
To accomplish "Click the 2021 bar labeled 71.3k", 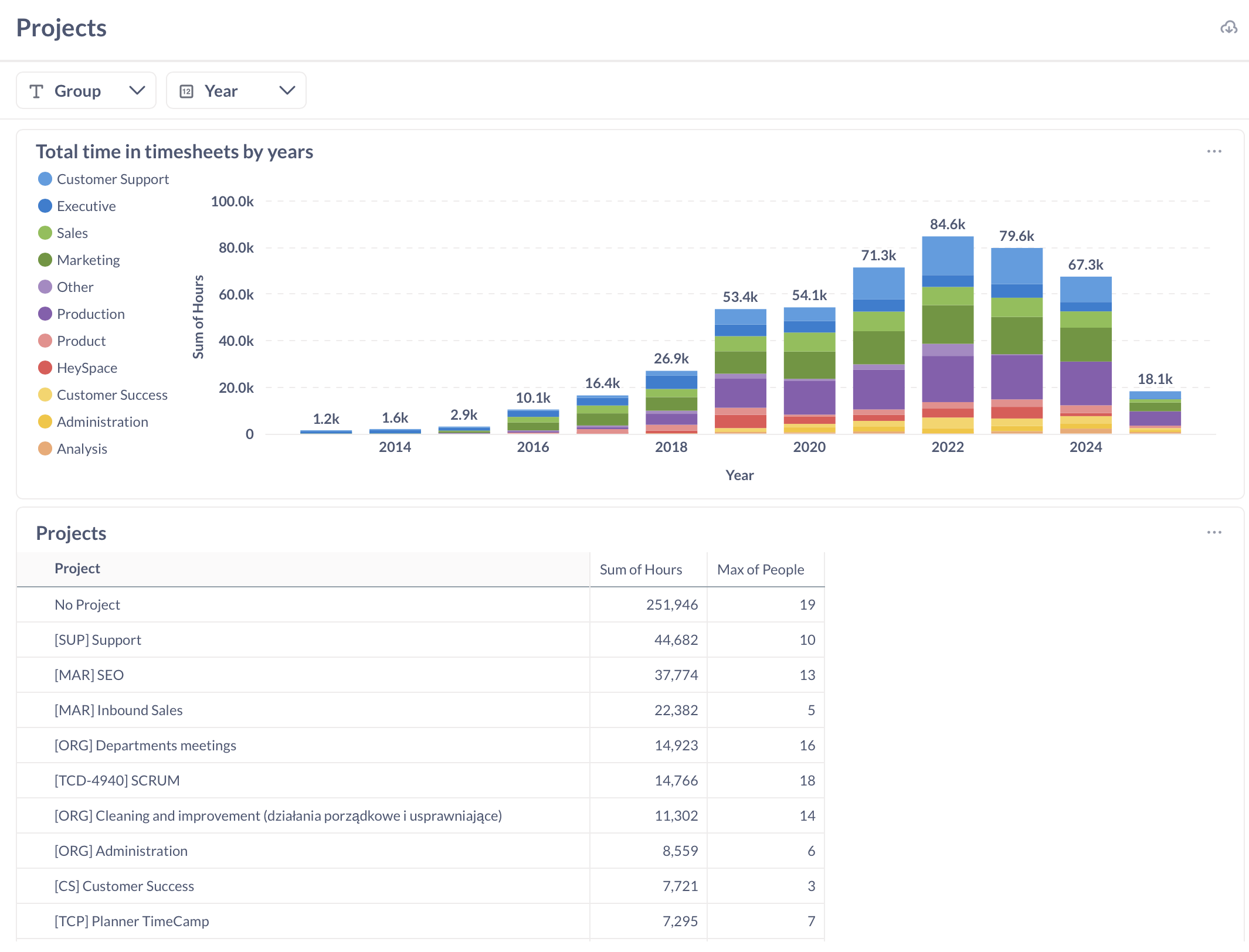I will [x=878, y=351].
